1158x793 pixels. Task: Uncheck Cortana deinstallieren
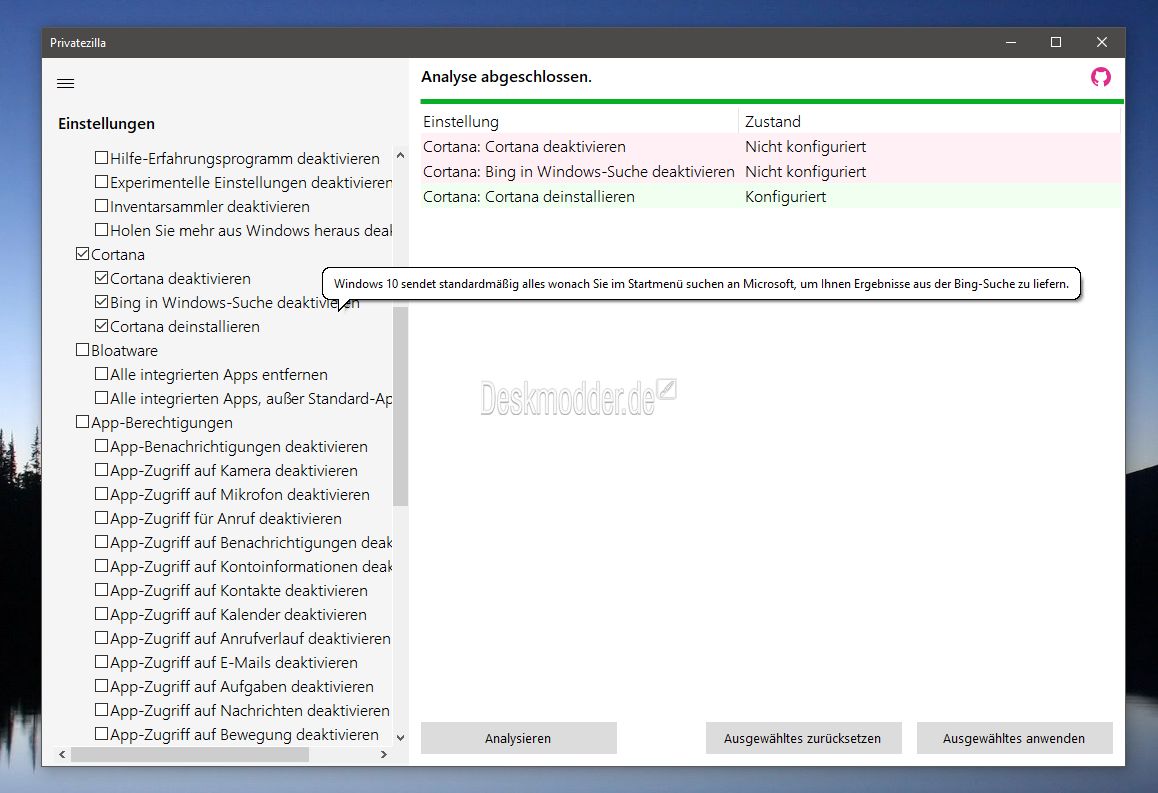click(102, 326)
